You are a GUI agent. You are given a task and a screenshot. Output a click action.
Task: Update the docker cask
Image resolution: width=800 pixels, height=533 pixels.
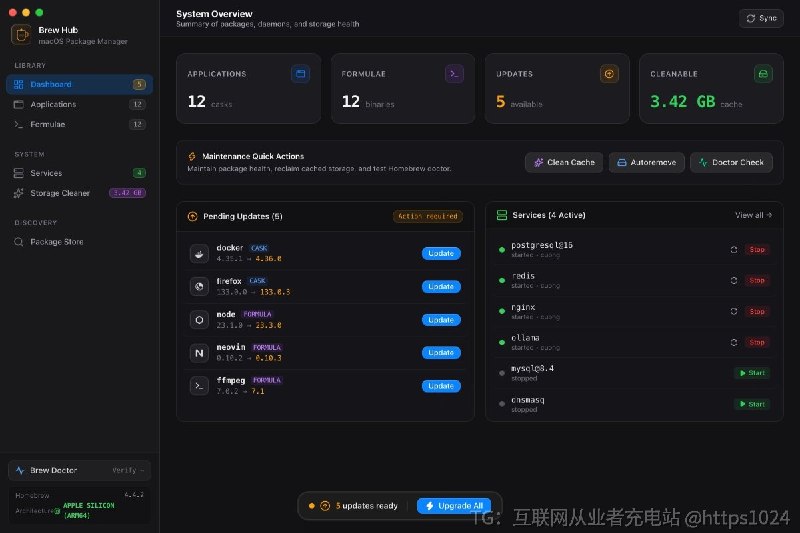[441, 253]
